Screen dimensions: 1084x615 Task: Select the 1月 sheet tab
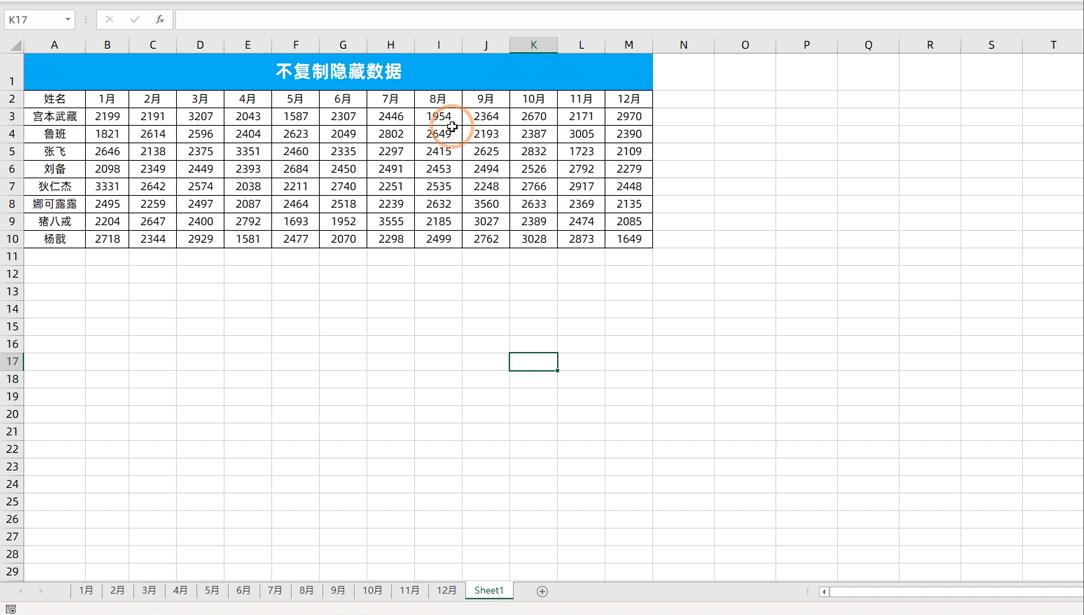pos(85,591)
